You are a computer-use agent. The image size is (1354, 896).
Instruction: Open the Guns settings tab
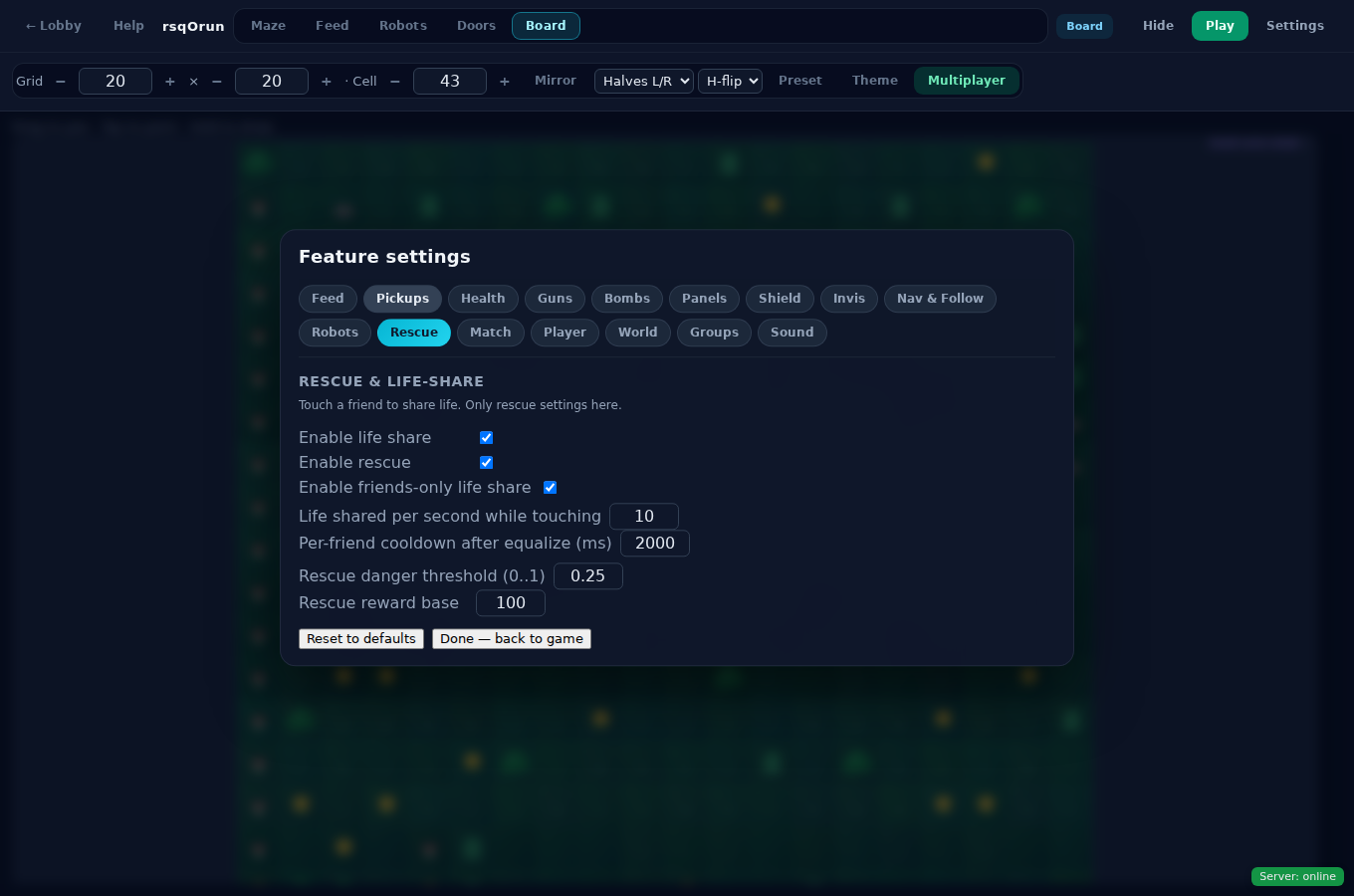point(555,299)
